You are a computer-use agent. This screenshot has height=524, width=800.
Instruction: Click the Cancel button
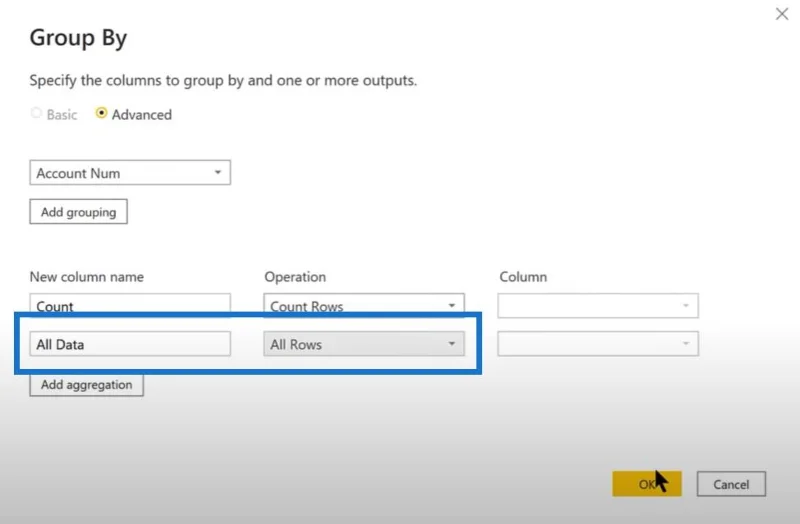[731, 484]
